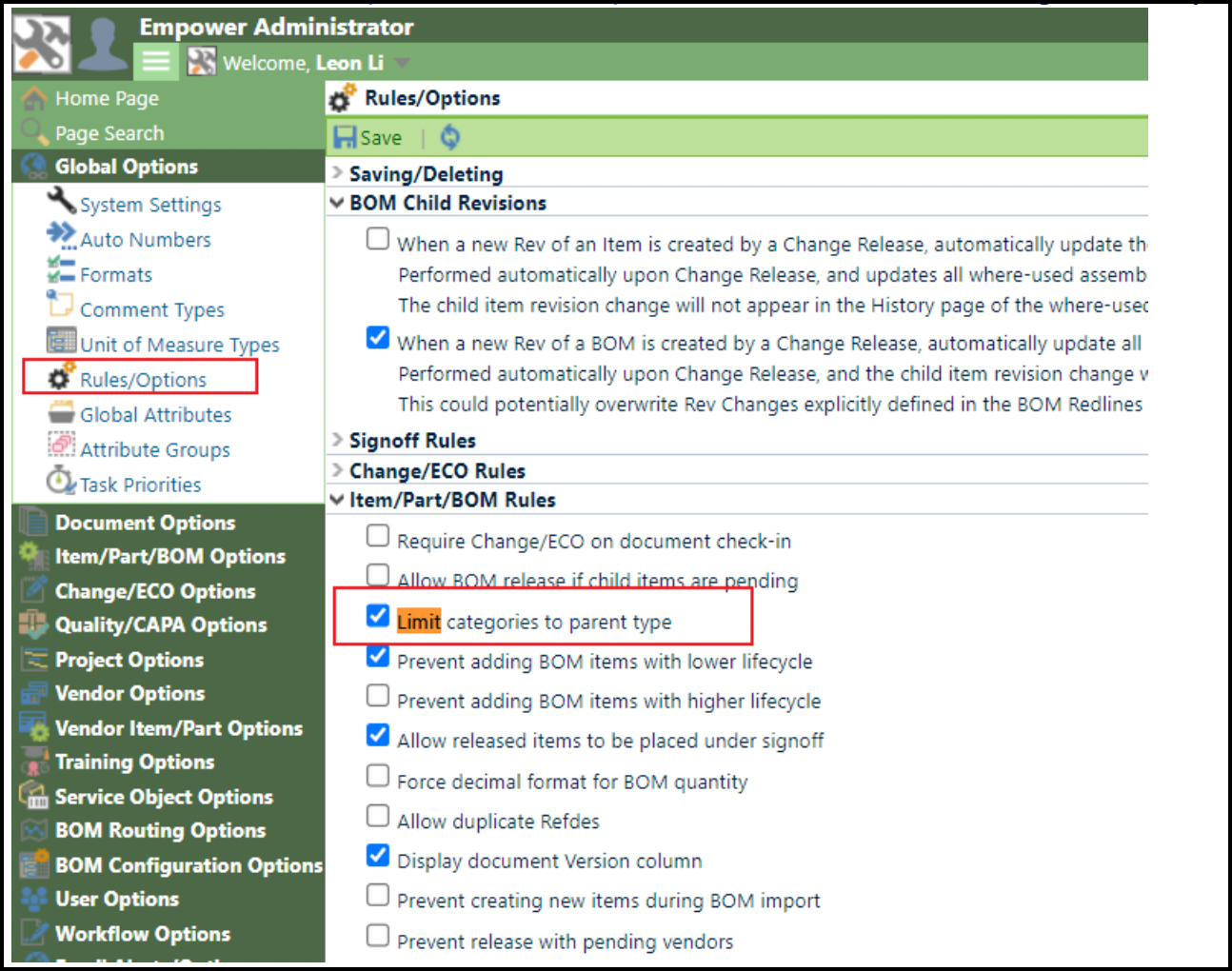Open Training Options menu
The width and height of the screenshot is (1232, 971).
tap(134, 762)
